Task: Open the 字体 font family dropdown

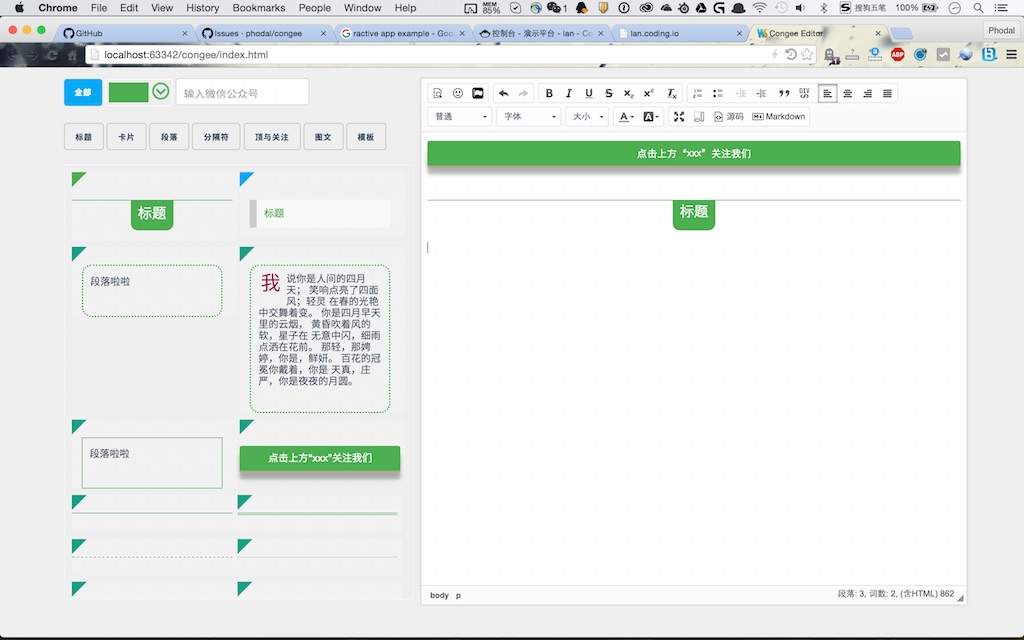Action: point(528,116)
